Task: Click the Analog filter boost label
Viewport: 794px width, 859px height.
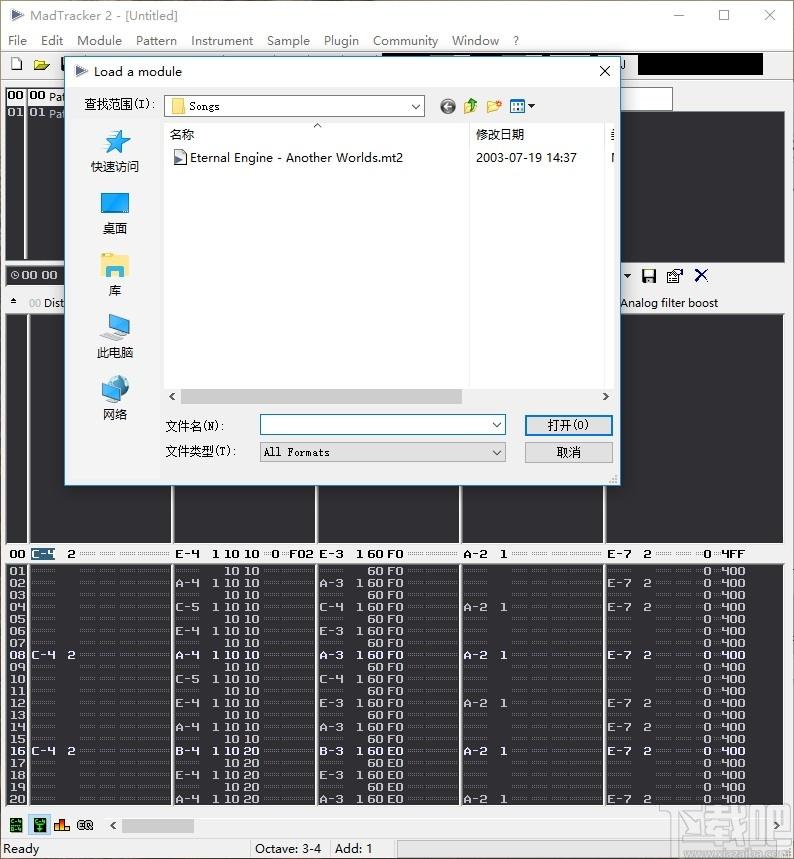Action: point(669,303)
